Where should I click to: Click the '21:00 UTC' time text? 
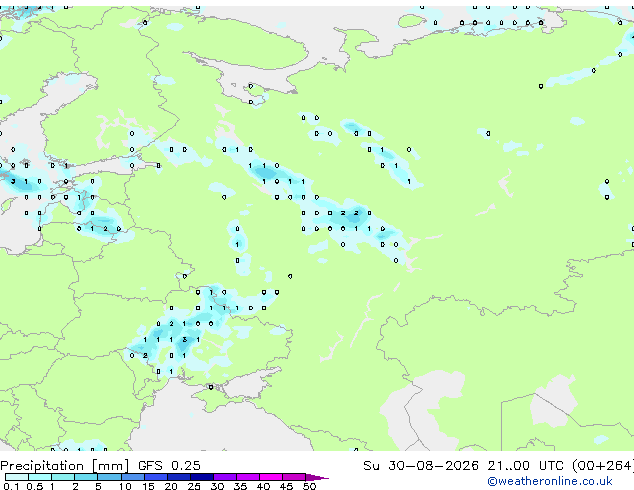[x=525, y=466]
